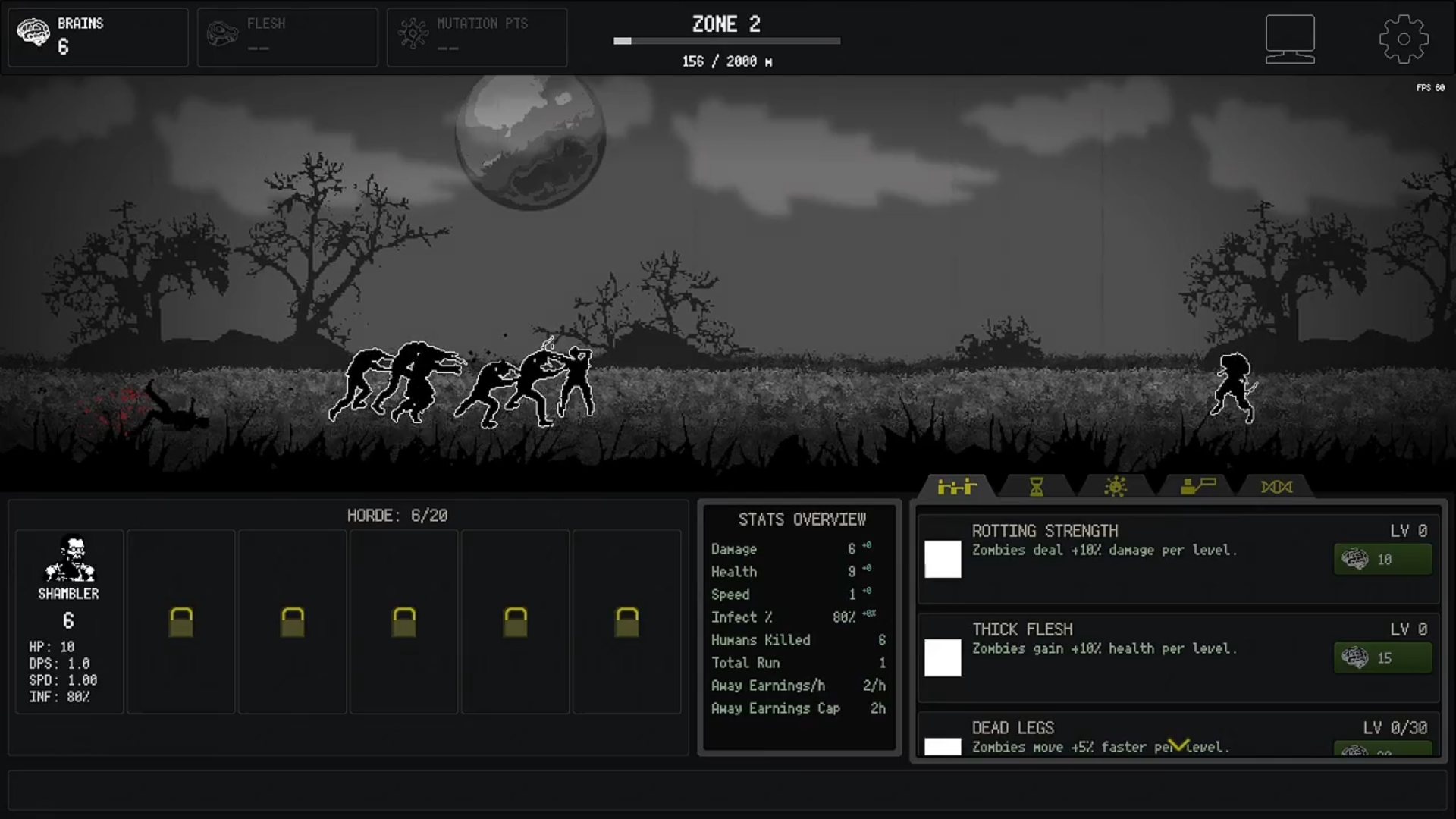This screenshot has height=819, width=1456.
Task: Click the 'Total Run' stat row
Action: 799,663
